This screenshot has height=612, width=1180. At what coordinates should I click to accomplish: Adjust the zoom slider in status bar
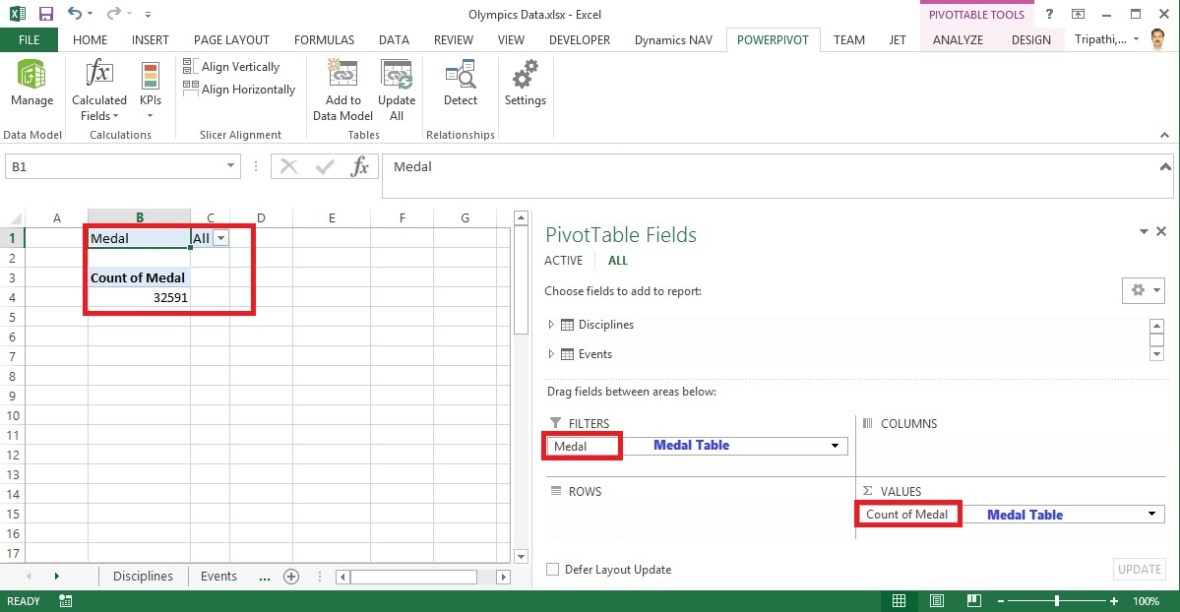point(1057,601)
